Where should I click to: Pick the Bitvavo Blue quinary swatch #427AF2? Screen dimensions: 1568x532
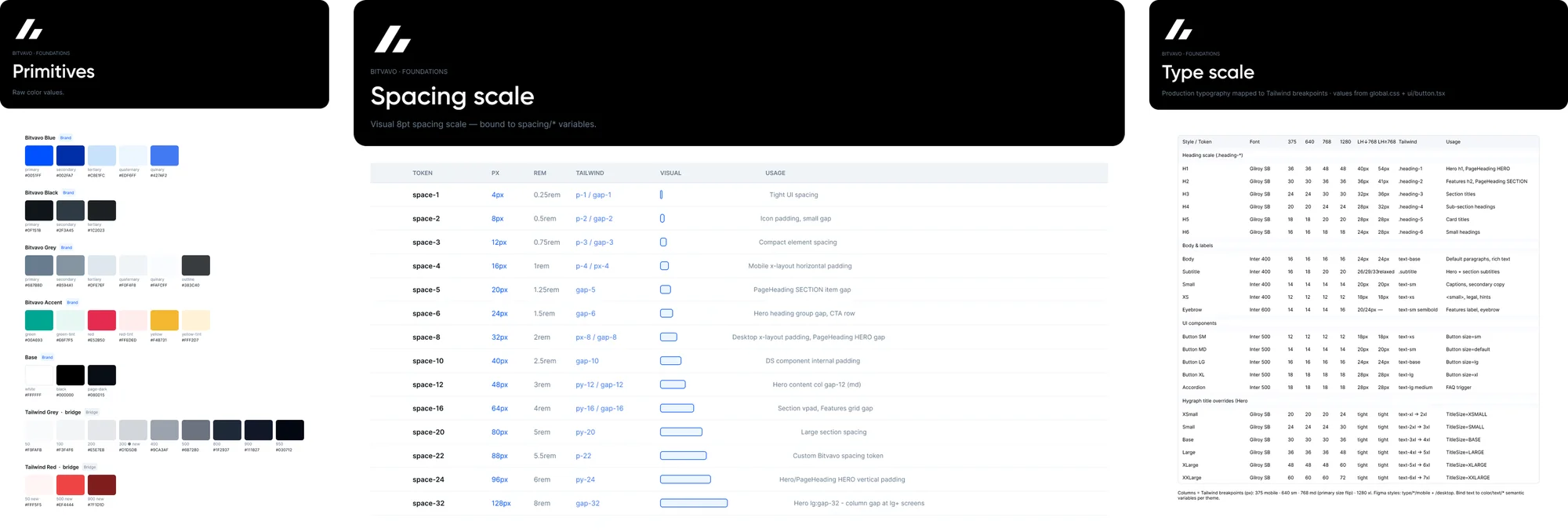[x=165, y=155]
